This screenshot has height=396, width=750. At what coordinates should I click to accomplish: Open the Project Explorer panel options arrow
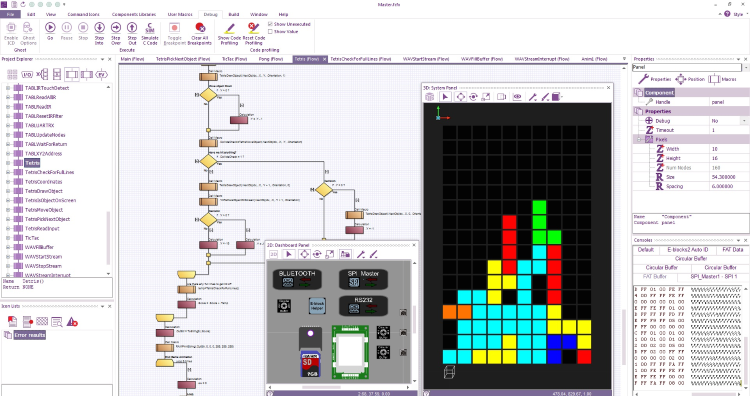[x=102, y=59]
